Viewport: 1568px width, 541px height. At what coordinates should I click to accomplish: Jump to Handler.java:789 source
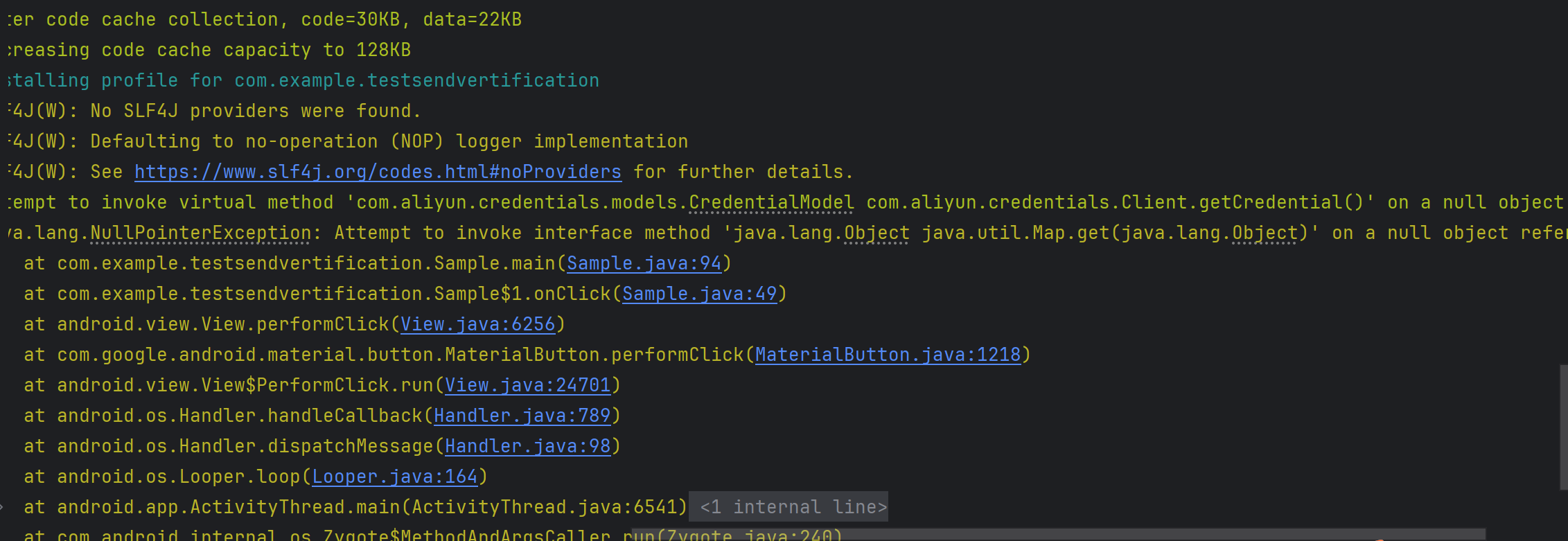point(522,416)
